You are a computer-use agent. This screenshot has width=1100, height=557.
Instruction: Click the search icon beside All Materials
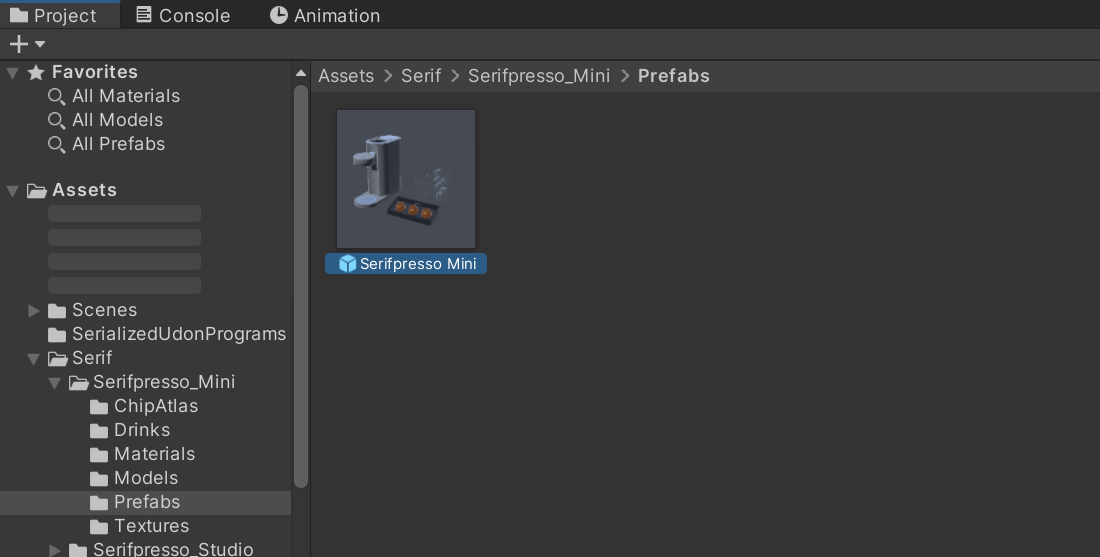click(x=57, y=97)
